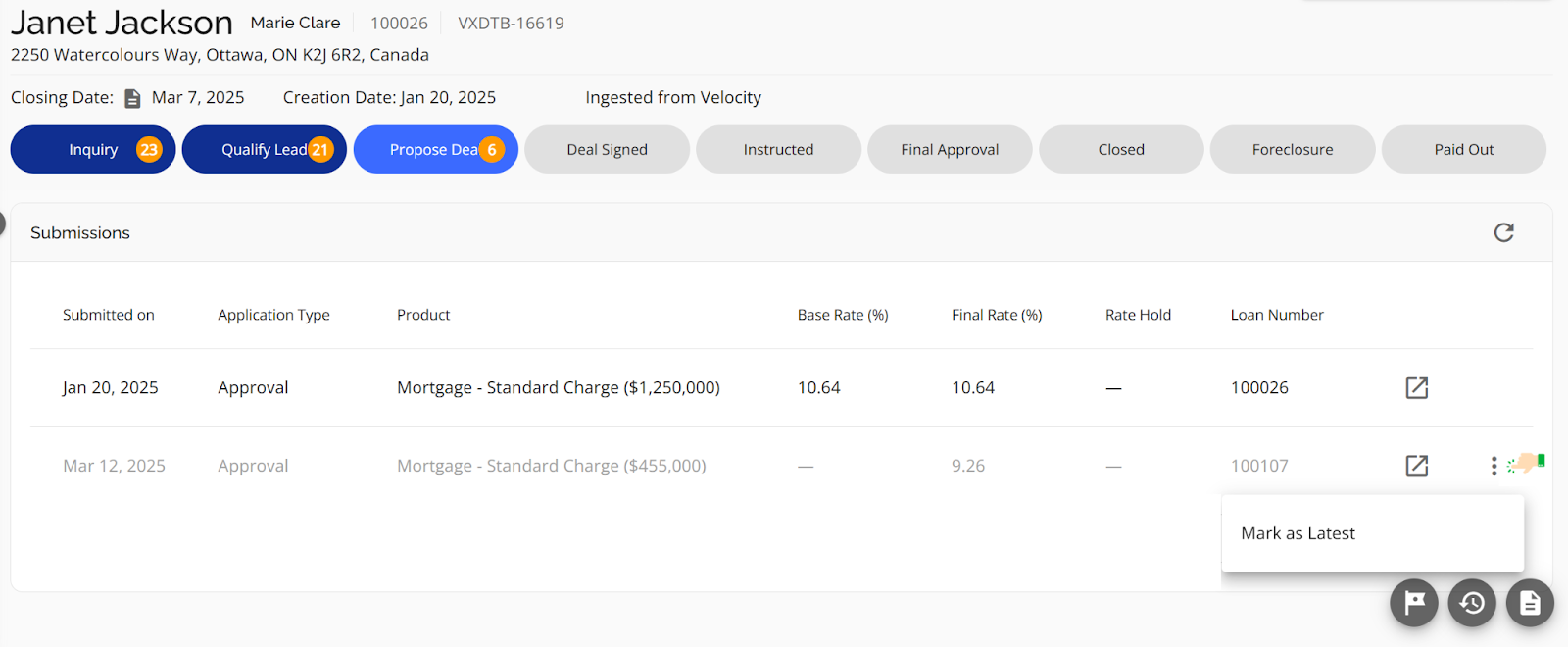Open the history floating action button

click(x=1472, y=602)
